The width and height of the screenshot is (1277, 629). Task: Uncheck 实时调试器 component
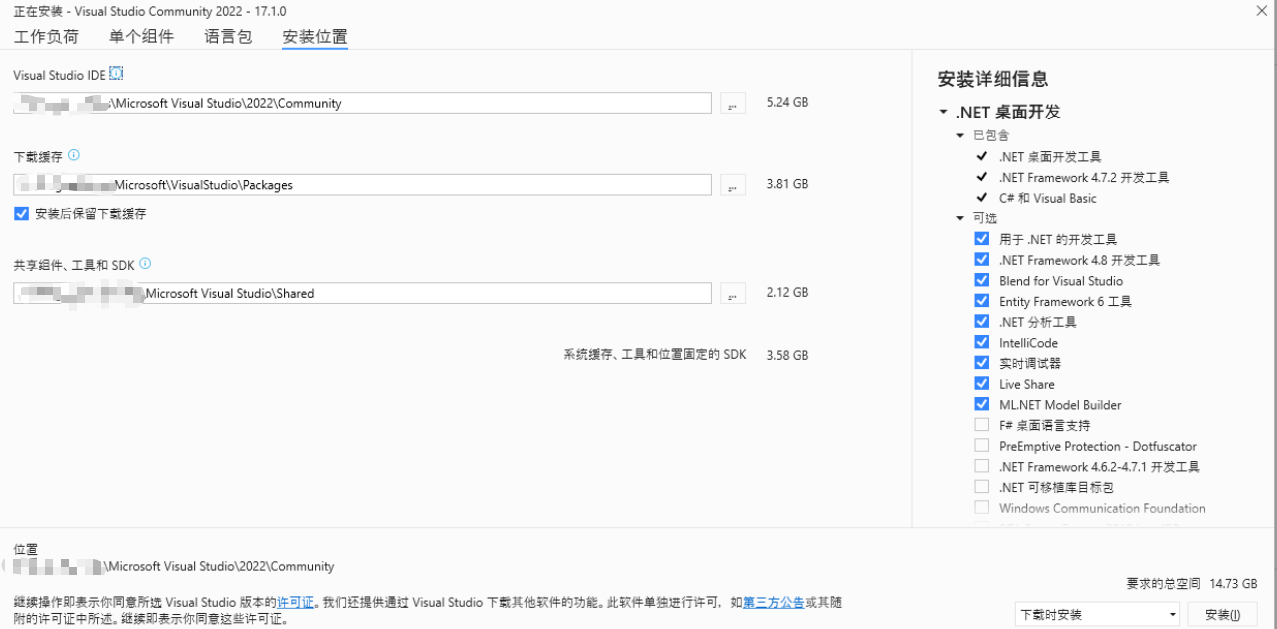pyautogui.click(x=981, y=363)
